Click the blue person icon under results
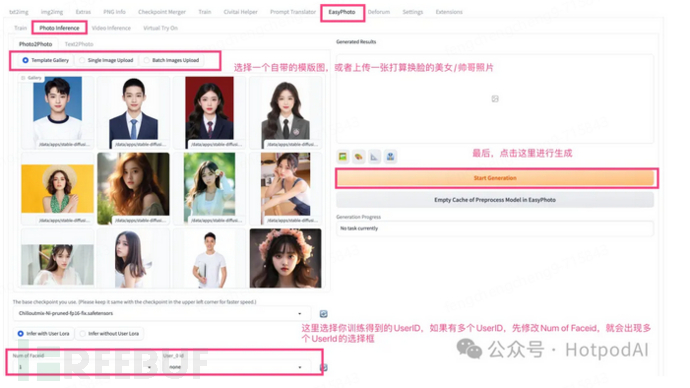 390,157
